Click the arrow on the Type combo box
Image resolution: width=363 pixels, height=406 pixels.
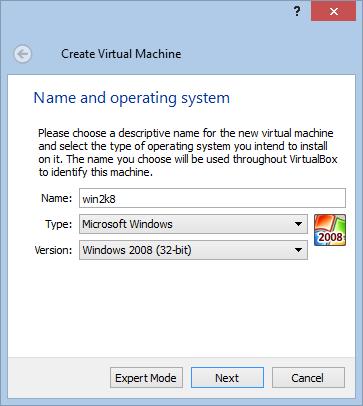coord(298,224)
